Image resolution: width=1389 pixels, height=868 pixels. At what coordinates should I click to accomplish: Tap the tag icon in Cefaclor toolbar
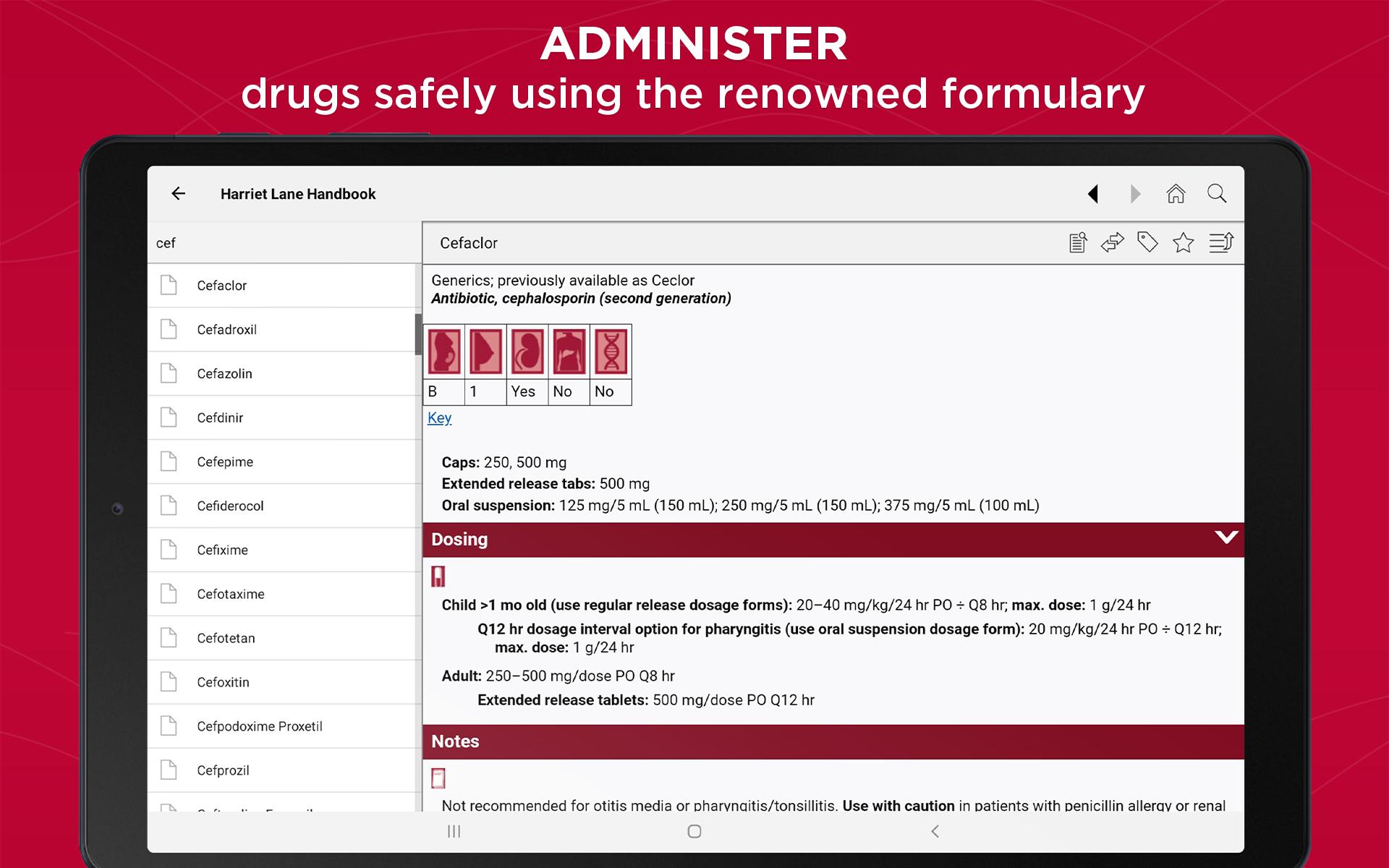tap(1147, 243)
